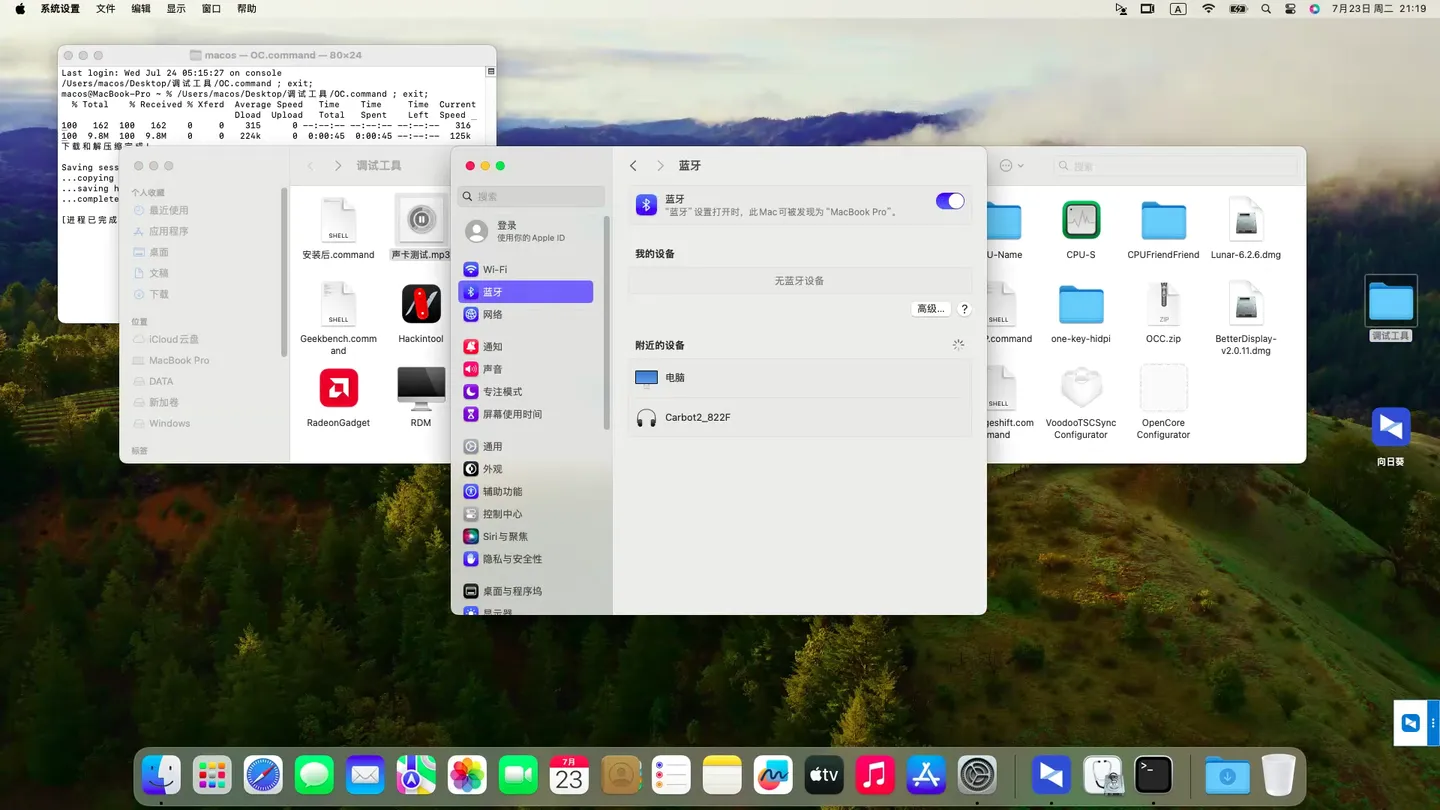Screen dimensions: 1440x810
Task: Pause the 声卡测试.mp3 preview
Action: (420, 220)
